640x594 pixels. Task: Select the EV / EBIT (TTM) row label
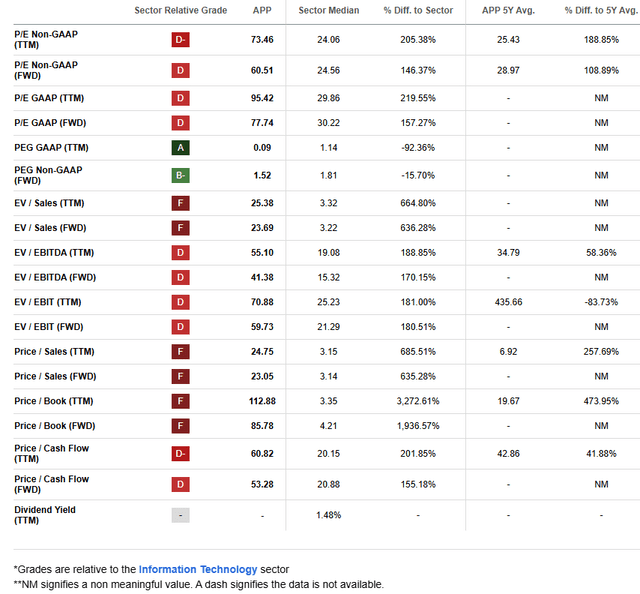point(48,302)
